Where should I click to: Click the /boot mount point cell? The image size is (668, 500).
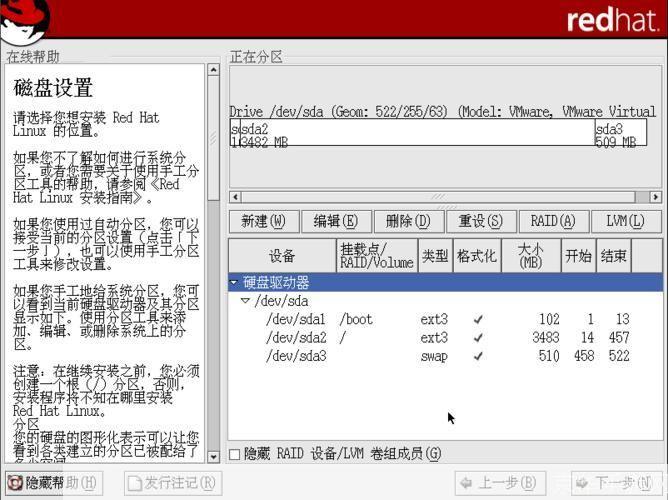(x=356, y=319)
